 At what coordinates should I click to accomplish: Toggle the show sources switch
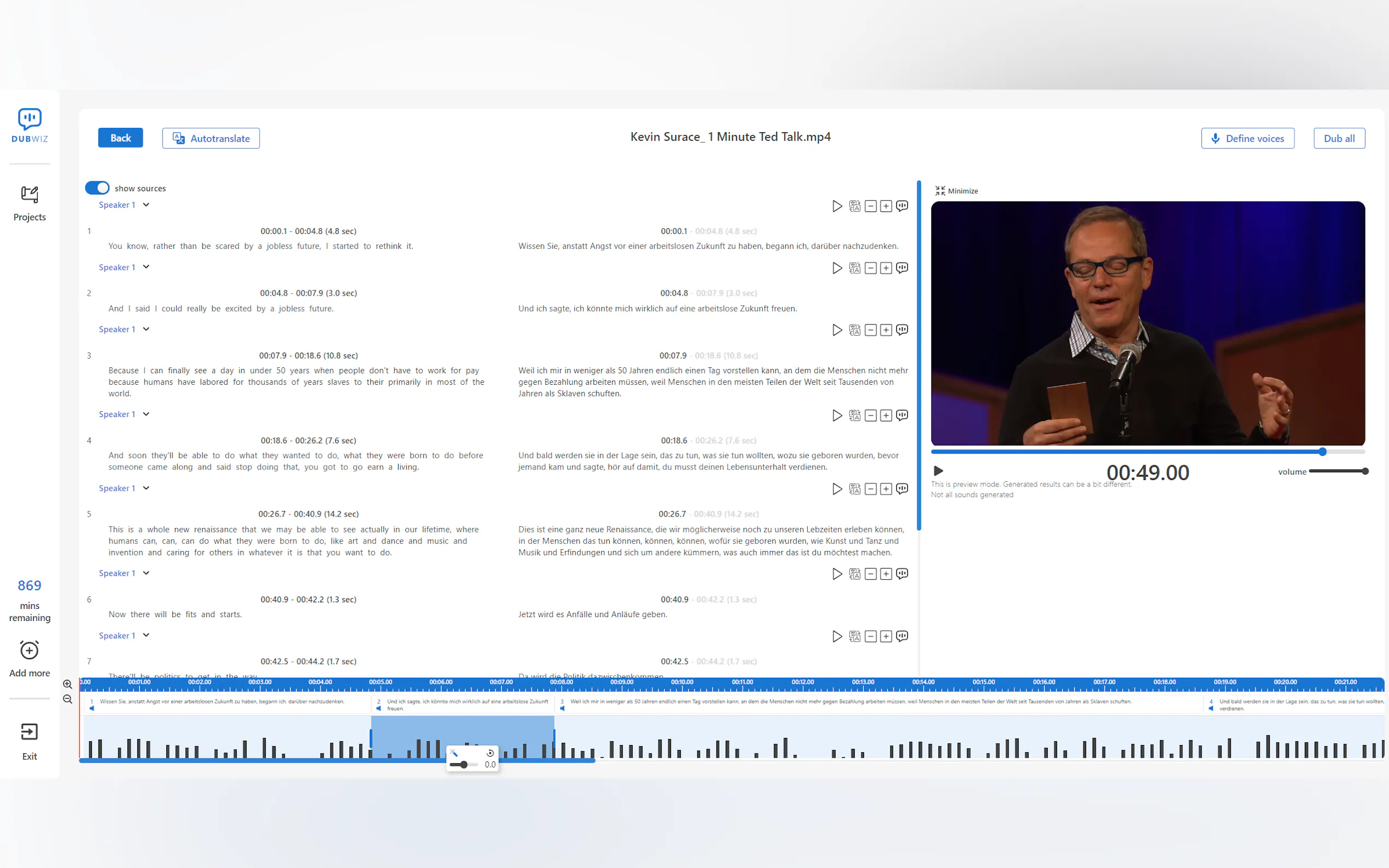(x=97, y=187)
